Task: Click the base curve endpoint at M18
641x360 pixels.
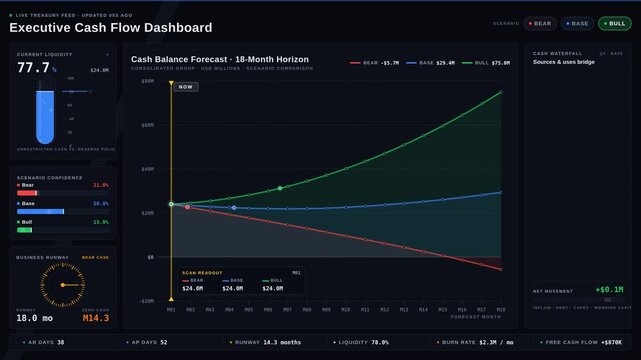Action: [x=501, y=192]
